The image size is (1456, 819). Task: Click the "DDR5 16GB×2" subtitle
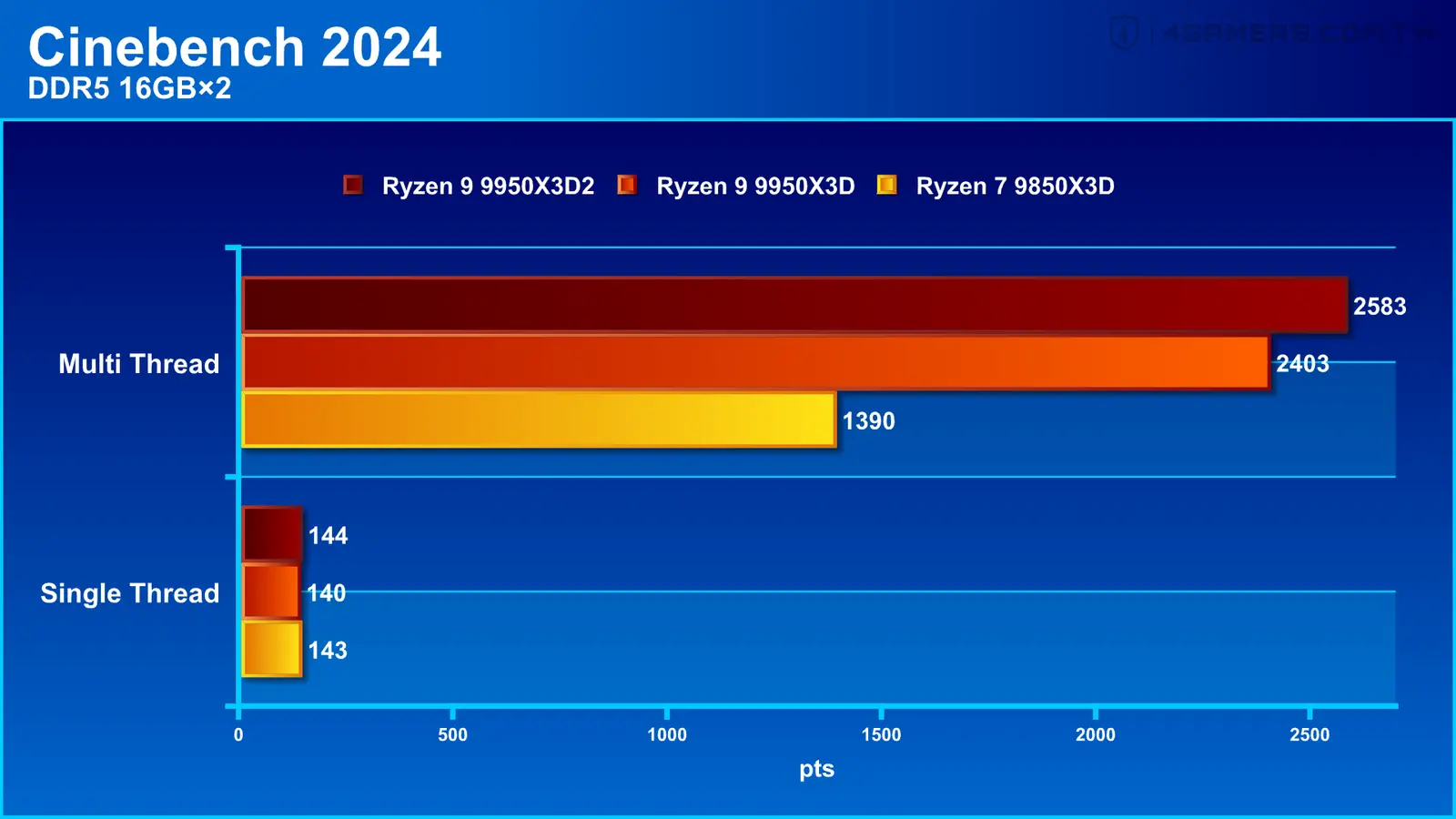(129, 88)
